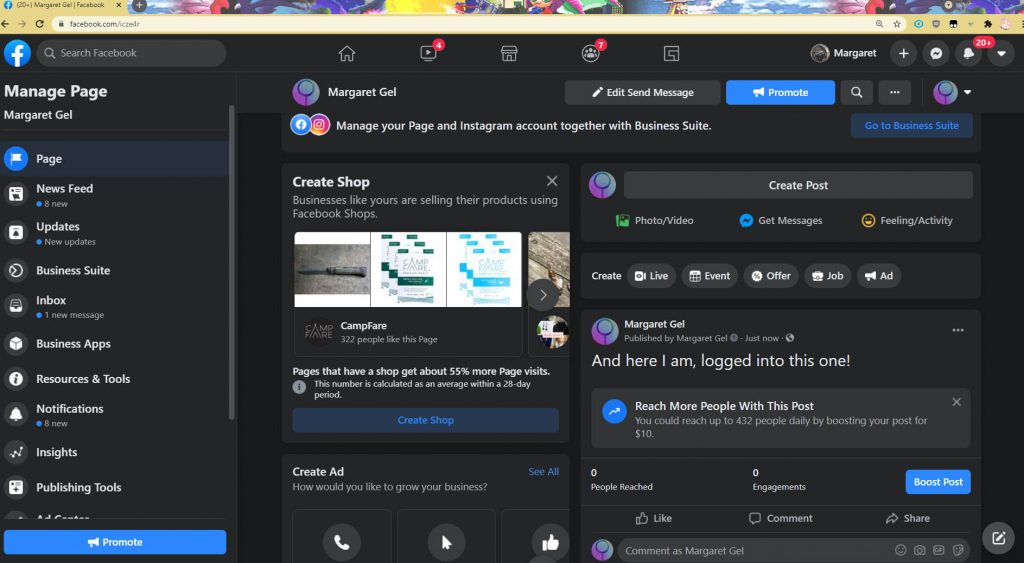
Task: Open News Feed in sidebar
Action: pyautogui.click(x=115, y=195)
